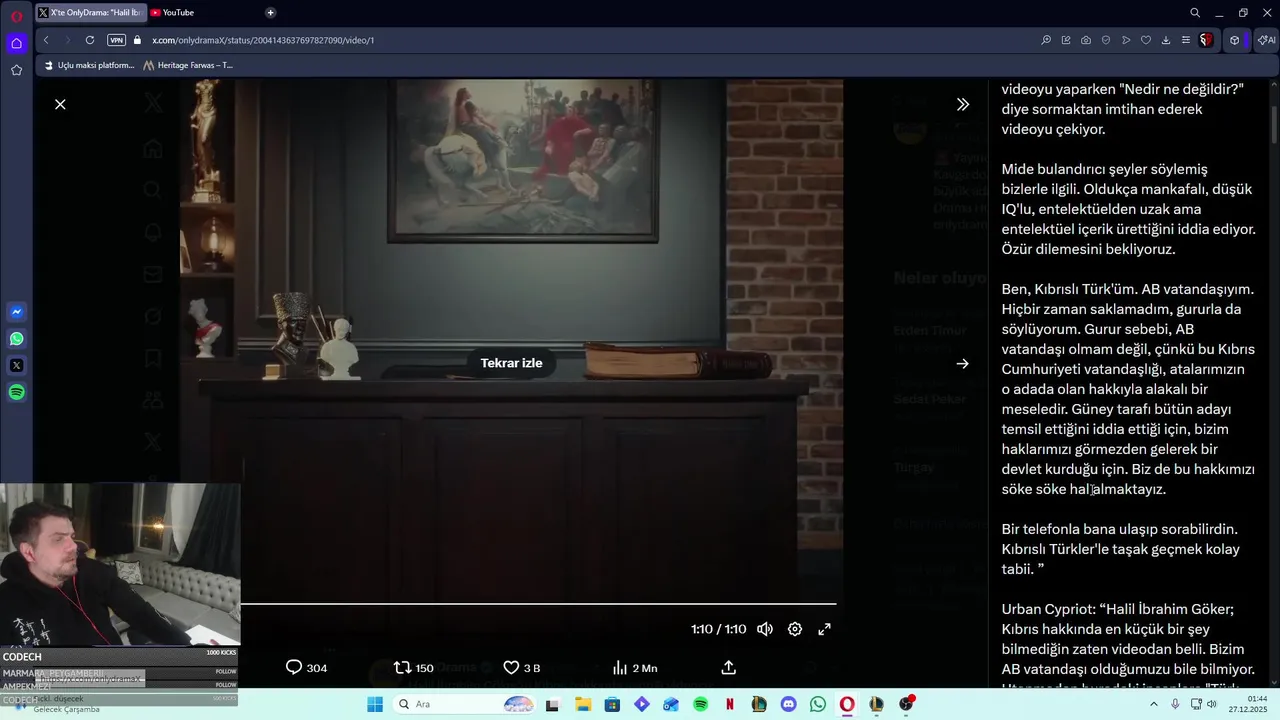Screen dimensions: 1280x720
Task: Open a new browser tab
Action: pyautogui.click(x=270, y=12)
